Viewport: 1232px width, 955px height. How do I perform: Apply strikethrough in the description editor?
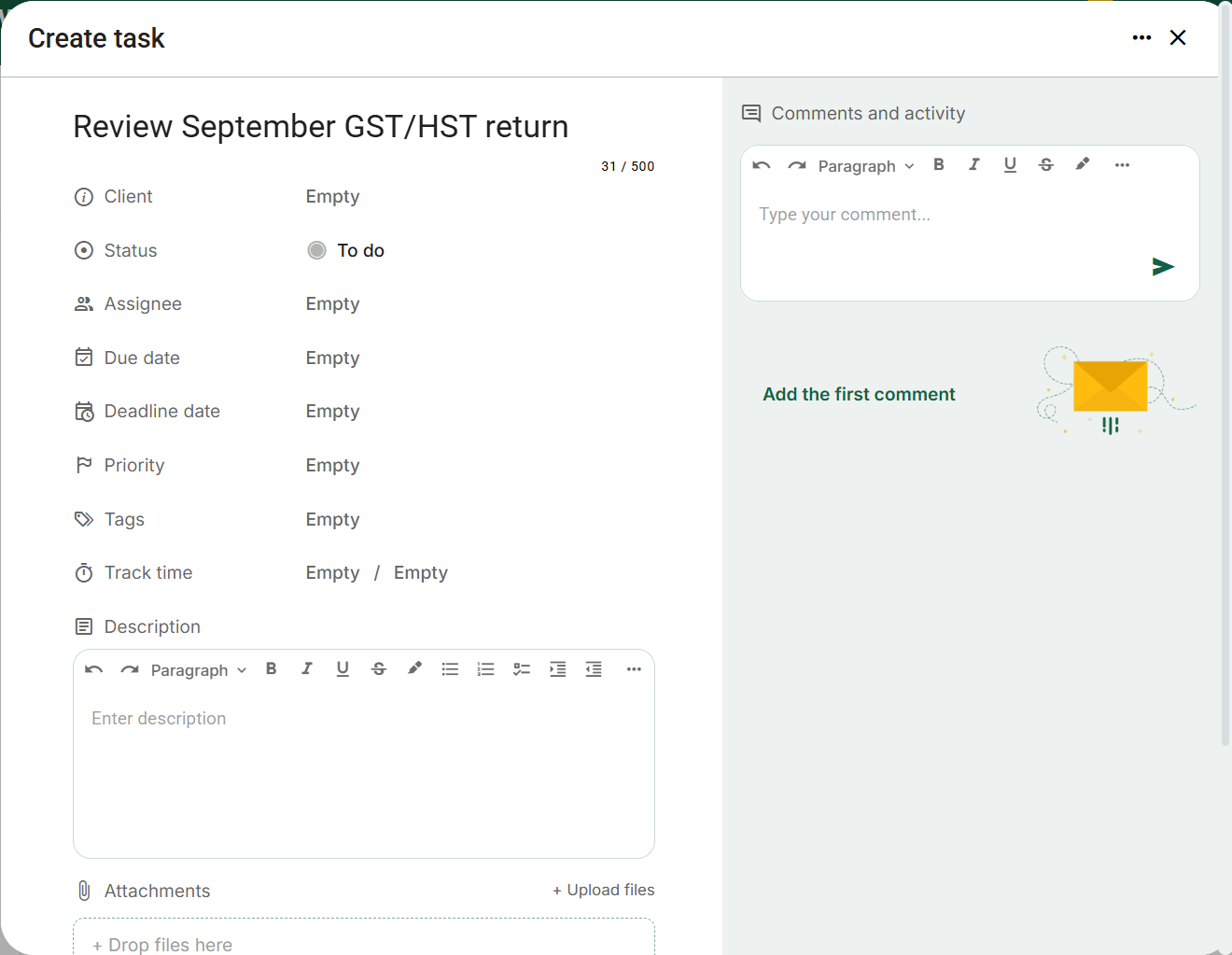pyautogui.click(x=379, y=668)
